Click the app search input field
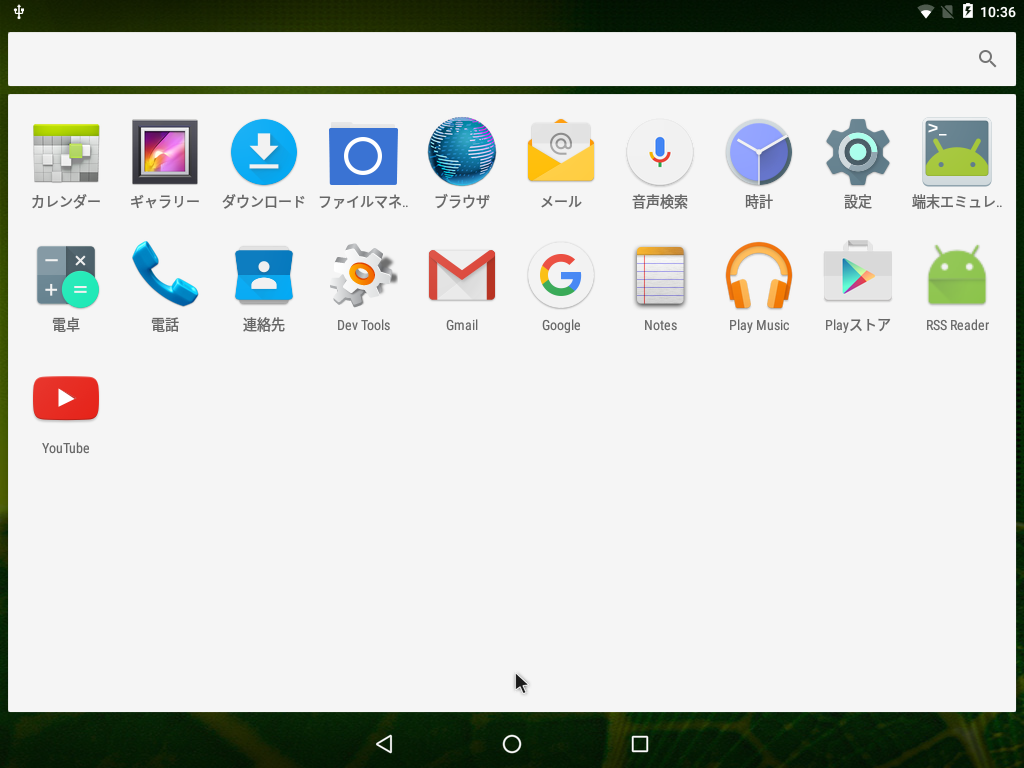Image resolution: width=1024 pixels, height=768 pixels. 512,59
